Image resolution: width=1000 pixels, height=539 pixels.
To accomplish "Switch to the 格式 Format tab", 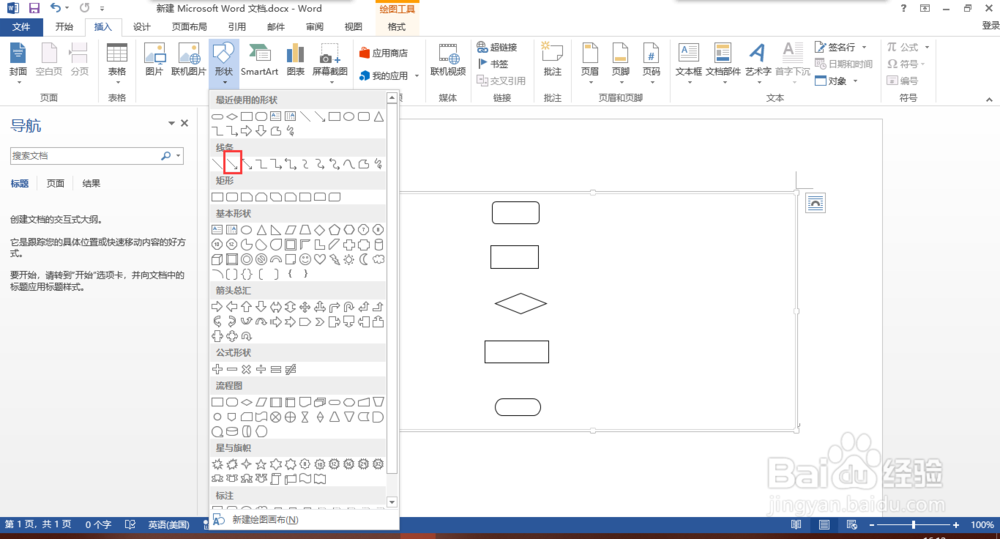I will click(x=397, y=27).
